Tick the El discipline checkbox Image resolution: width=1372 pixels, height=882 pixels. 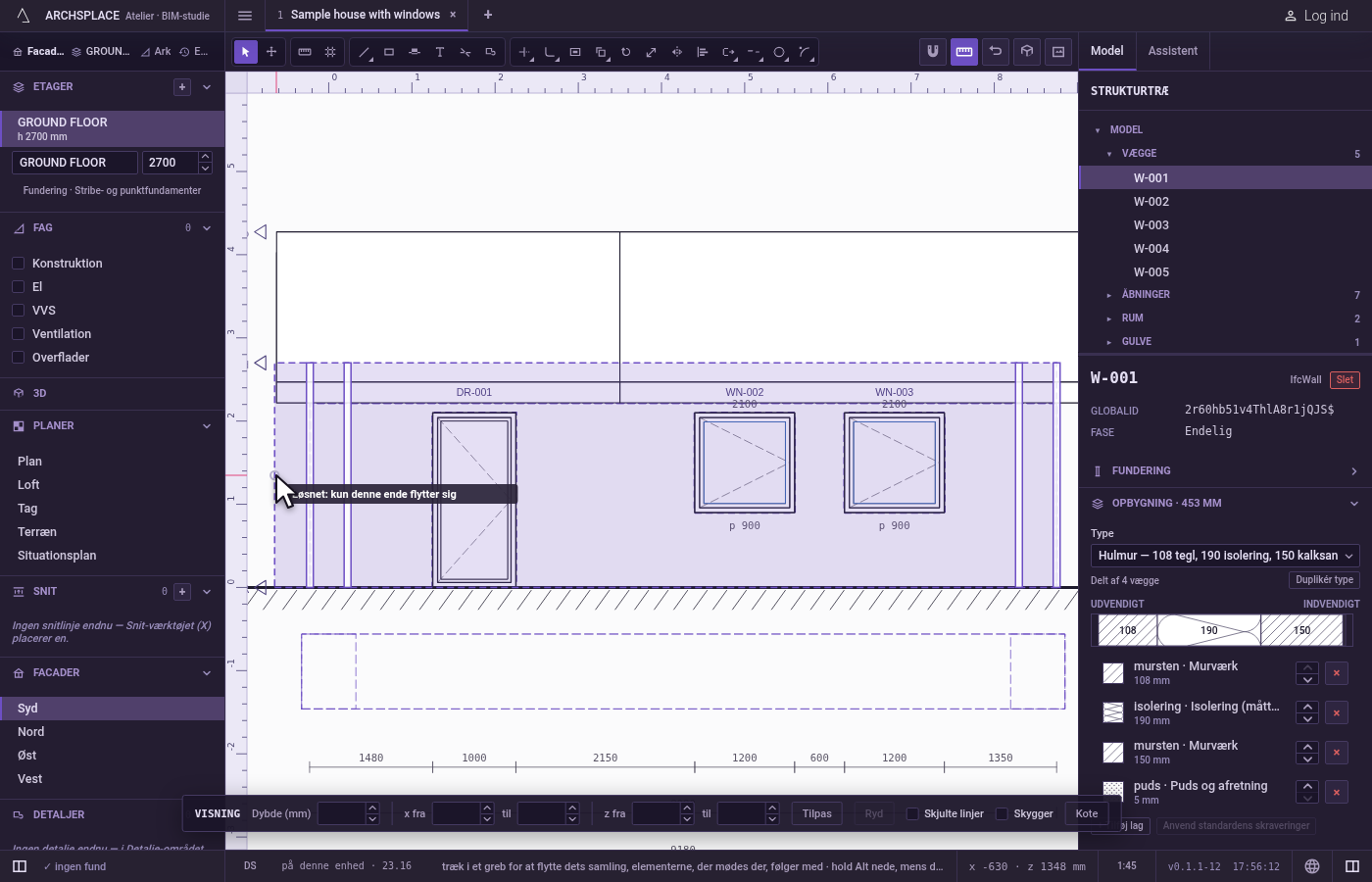click(18, 287)
